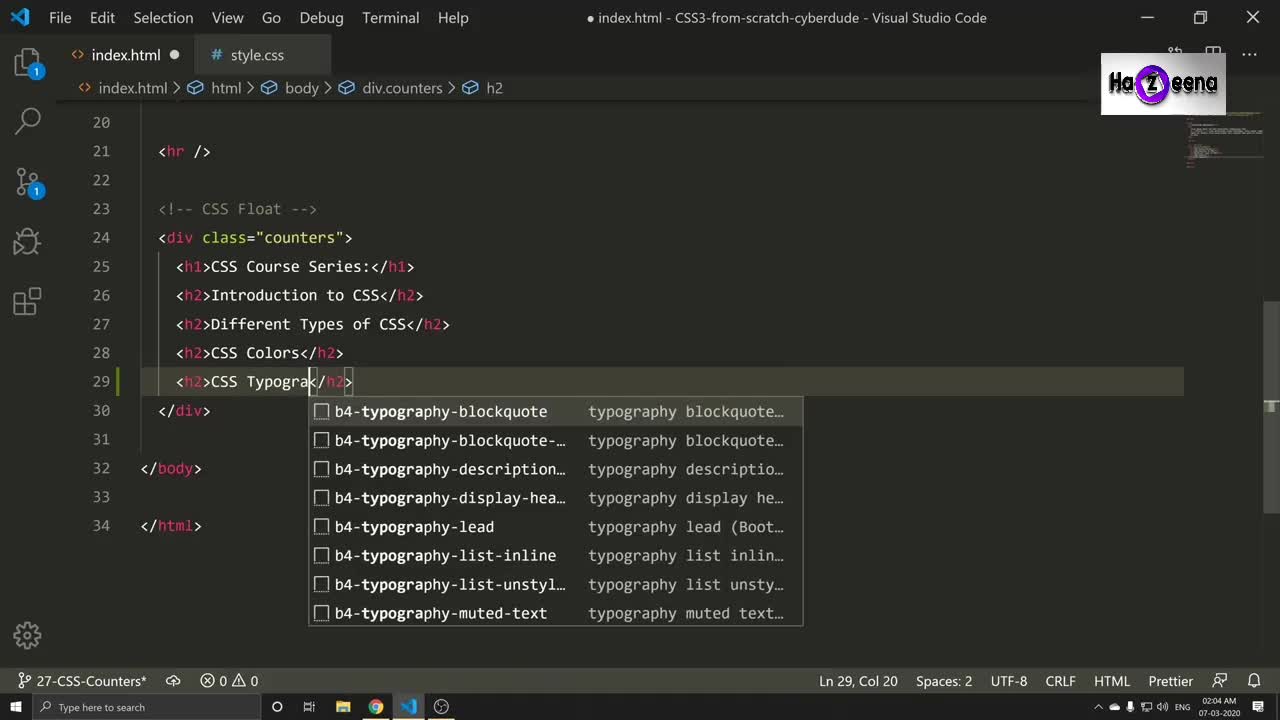
Task: Select b4-typography-display-hea… suggestion
Action: [555, 498]
